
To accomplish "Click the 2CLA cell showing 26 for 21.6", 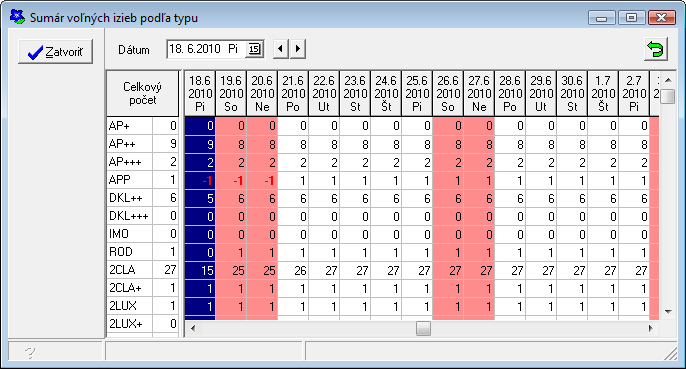I will tap(293, 271).
